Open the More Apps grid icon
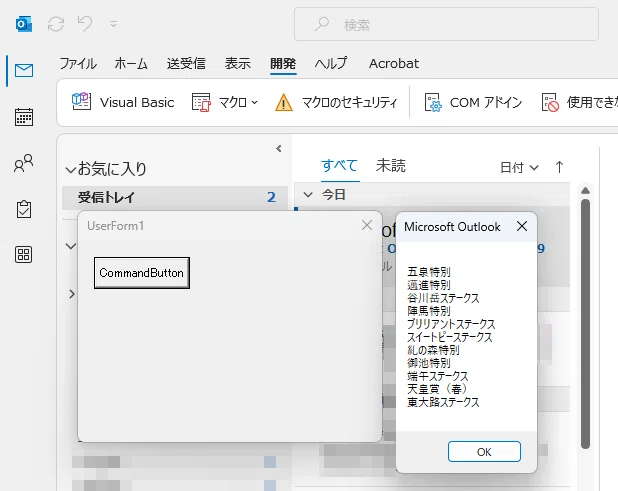Screen dimensions: 618x491 [x=24, y=255]
